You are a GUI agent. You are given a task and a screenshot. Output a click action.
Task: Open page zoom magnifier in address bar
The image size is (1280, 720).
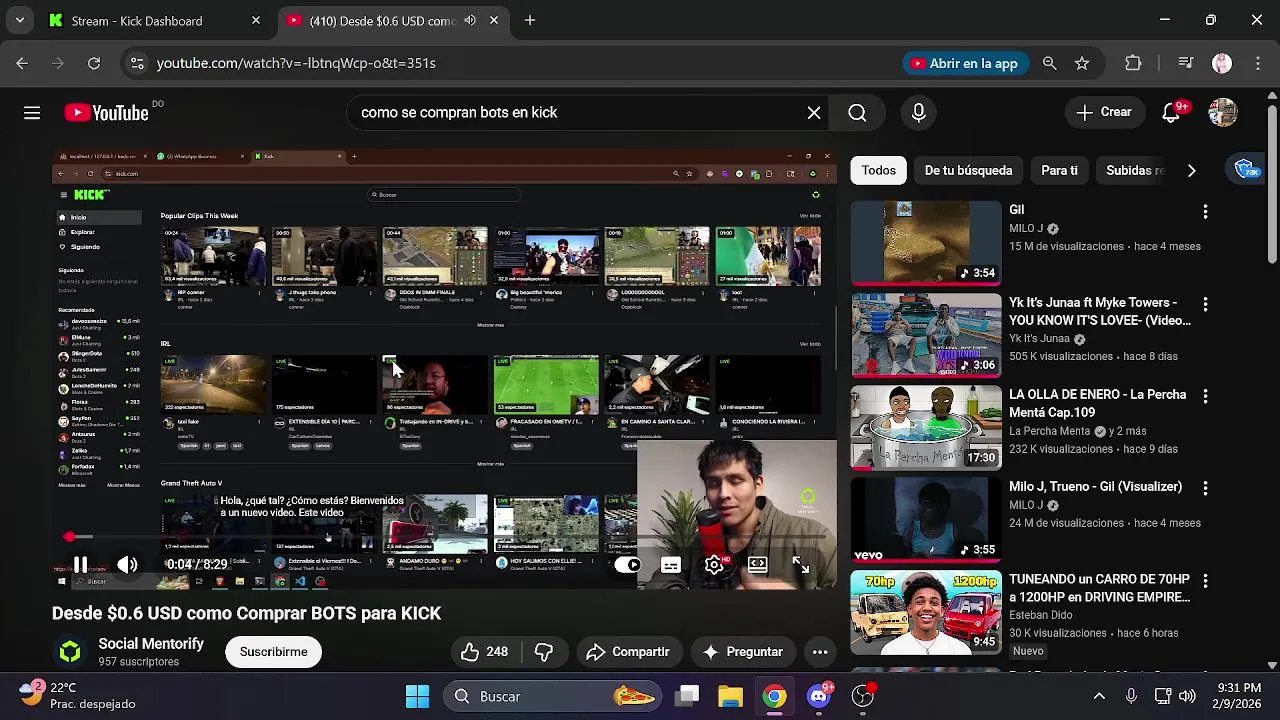pos(1049,63)
